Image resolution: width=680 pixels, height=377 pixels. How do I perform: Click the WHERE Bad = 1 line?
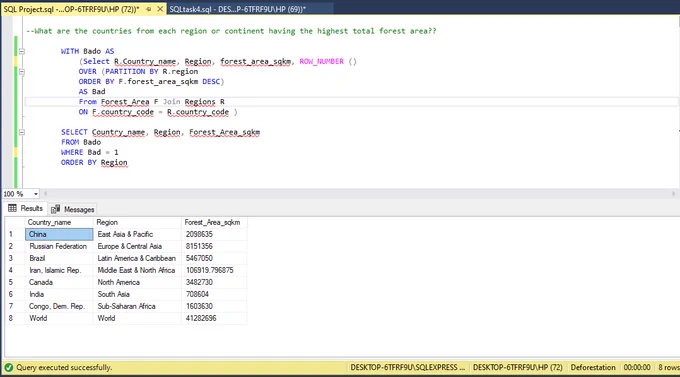[89, 152]
